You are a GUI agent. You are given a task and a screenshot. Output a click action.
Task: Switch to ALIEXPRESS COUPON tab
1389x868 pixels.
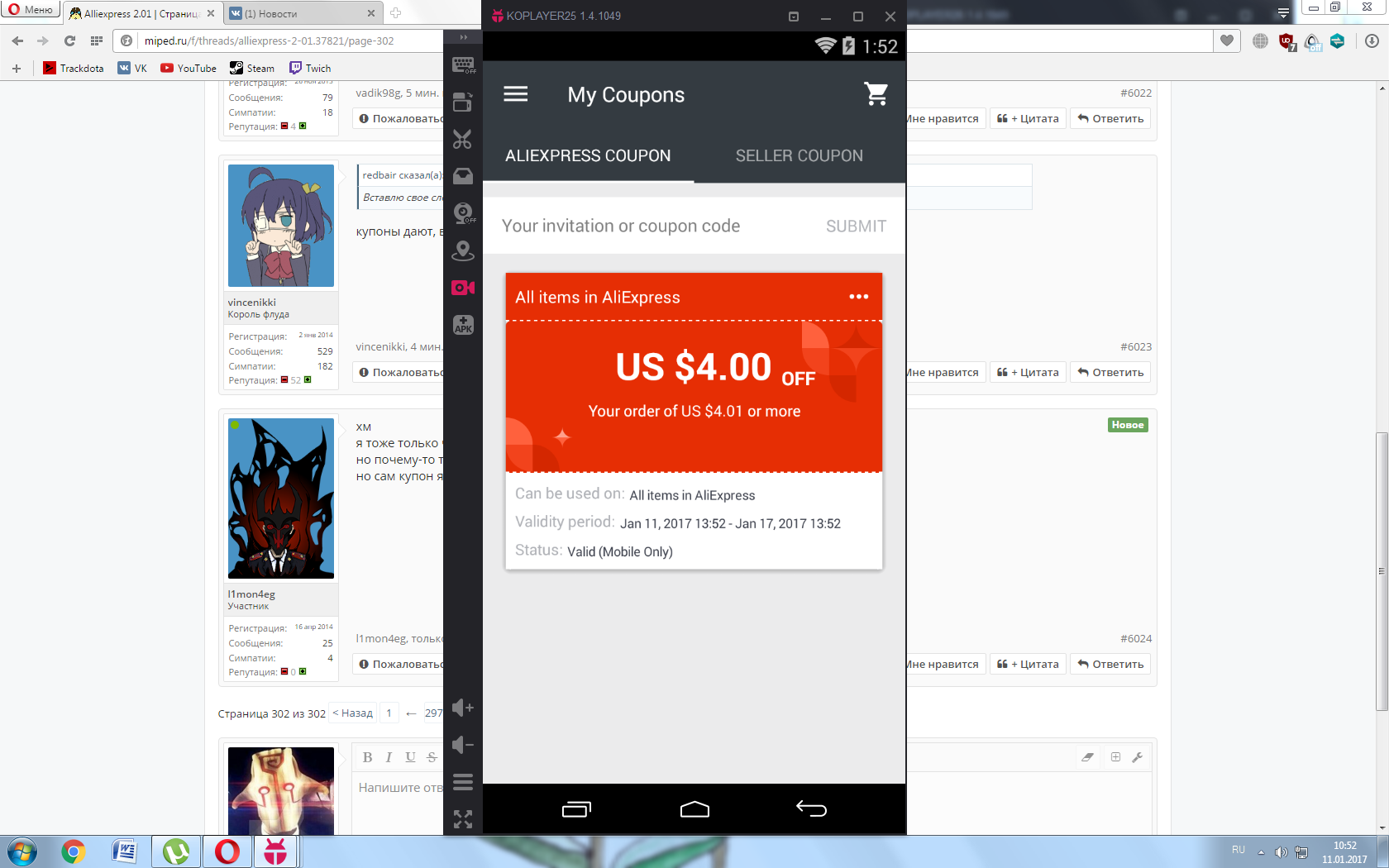pyautogui.click(x=588, y=155)
